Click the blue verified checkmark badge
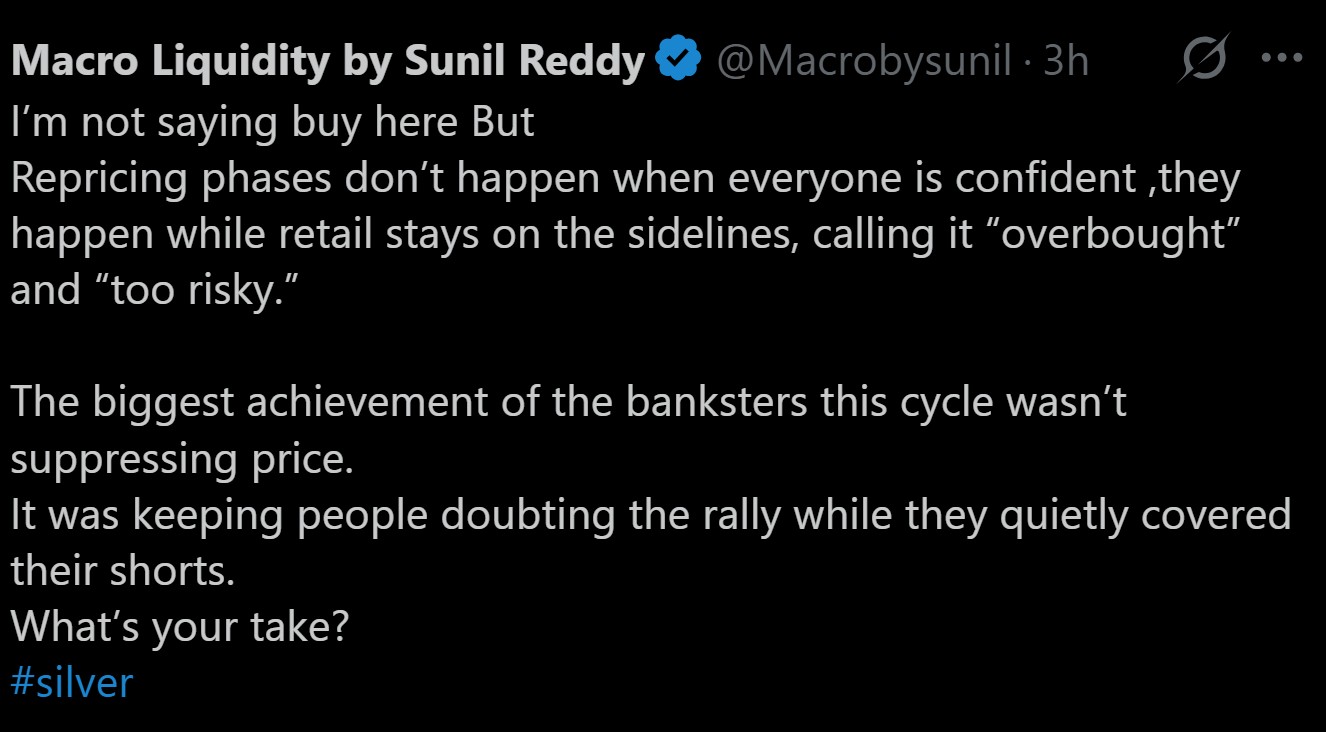 click(x=677, y=62)
